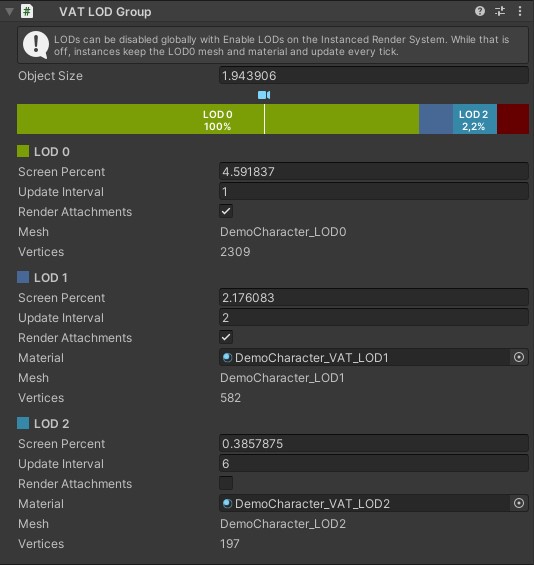Select the LOD 2 2,2% bar segment

475,119
